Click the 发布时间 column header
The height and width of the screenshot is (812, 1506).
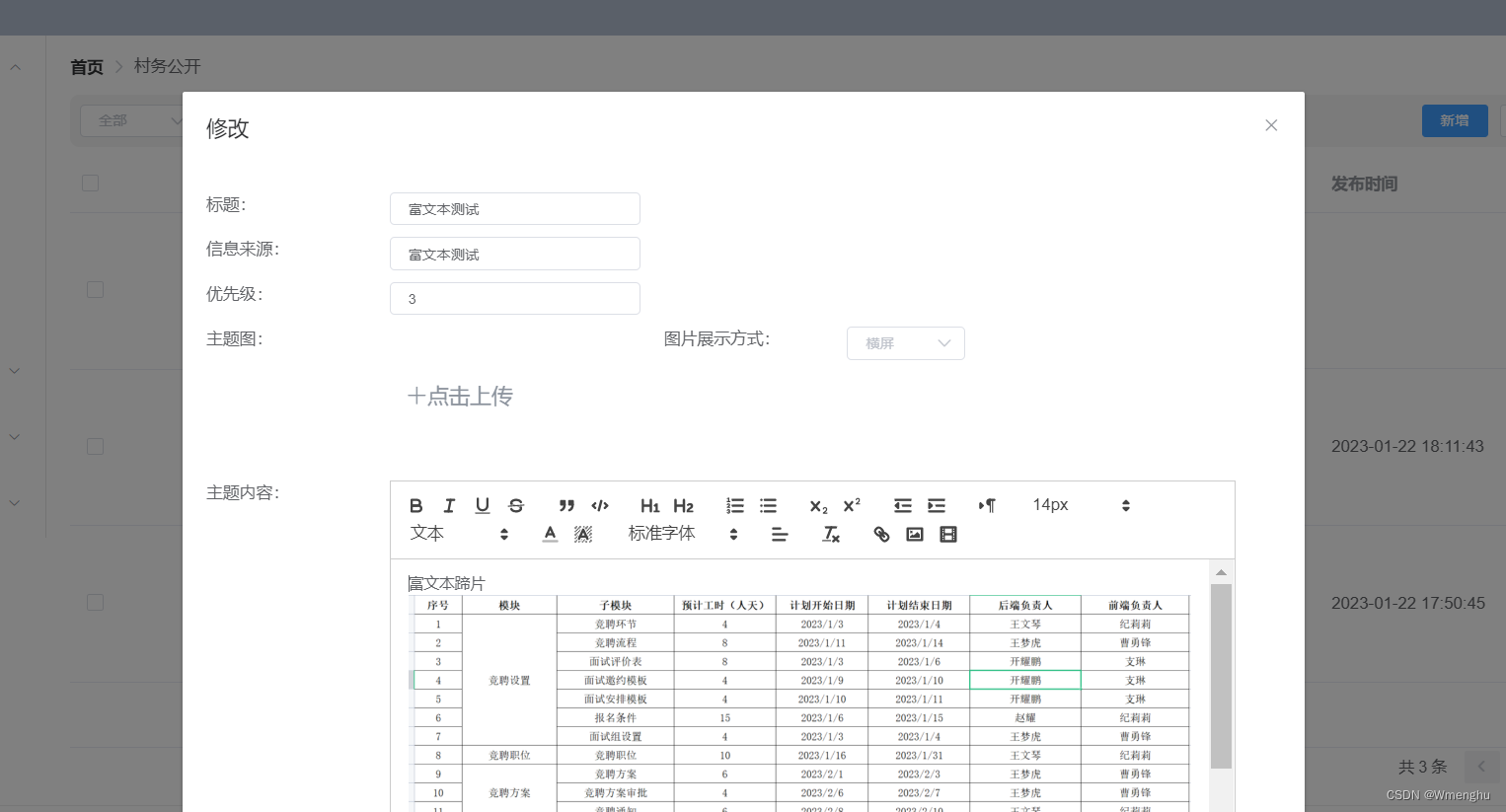[1364, 184]
